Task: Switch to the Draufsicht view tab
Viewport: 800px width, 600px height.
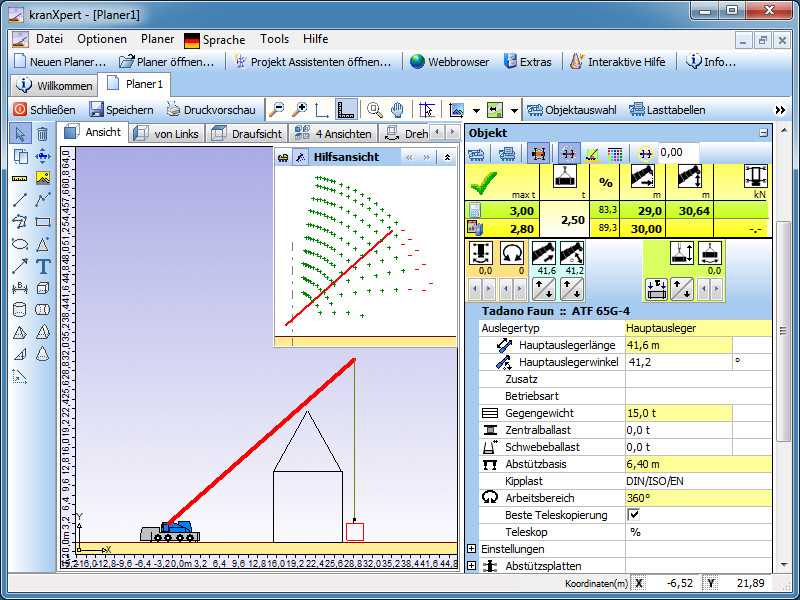Action: click(x=247, y=133)
